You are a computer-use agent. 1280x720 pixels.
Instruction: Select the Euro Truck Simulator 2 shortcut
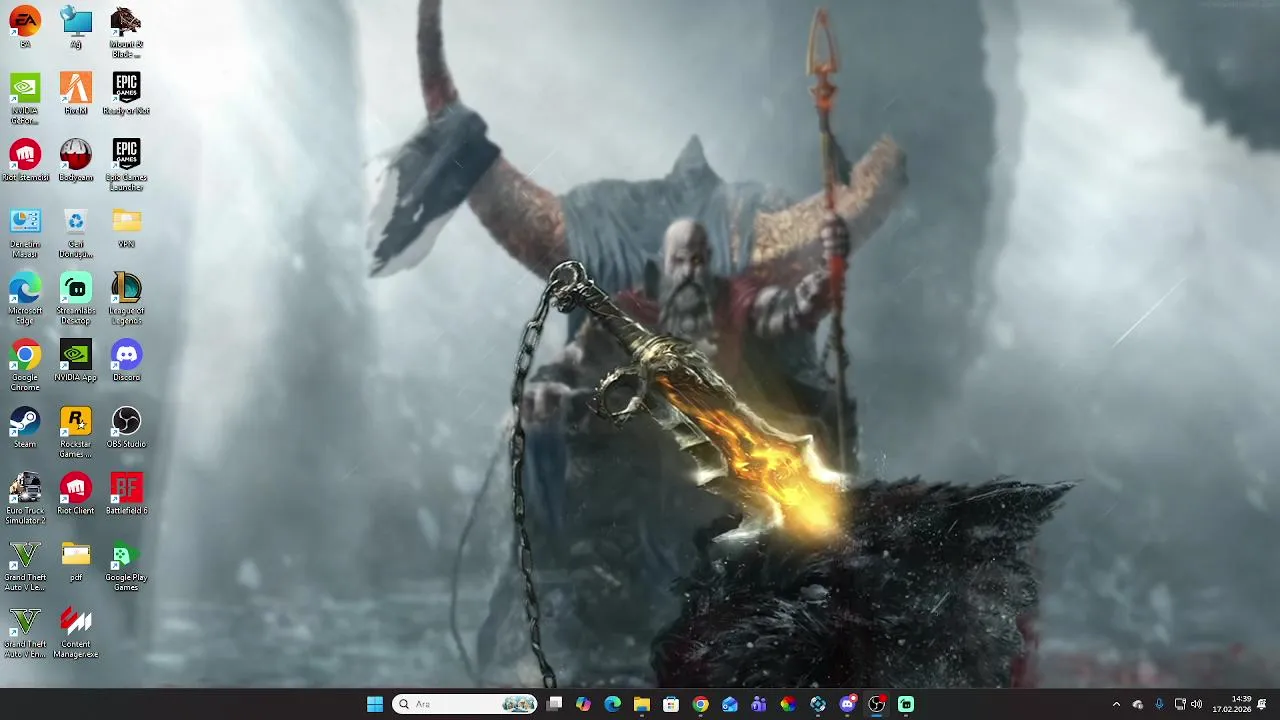click(x=25, y=498)
